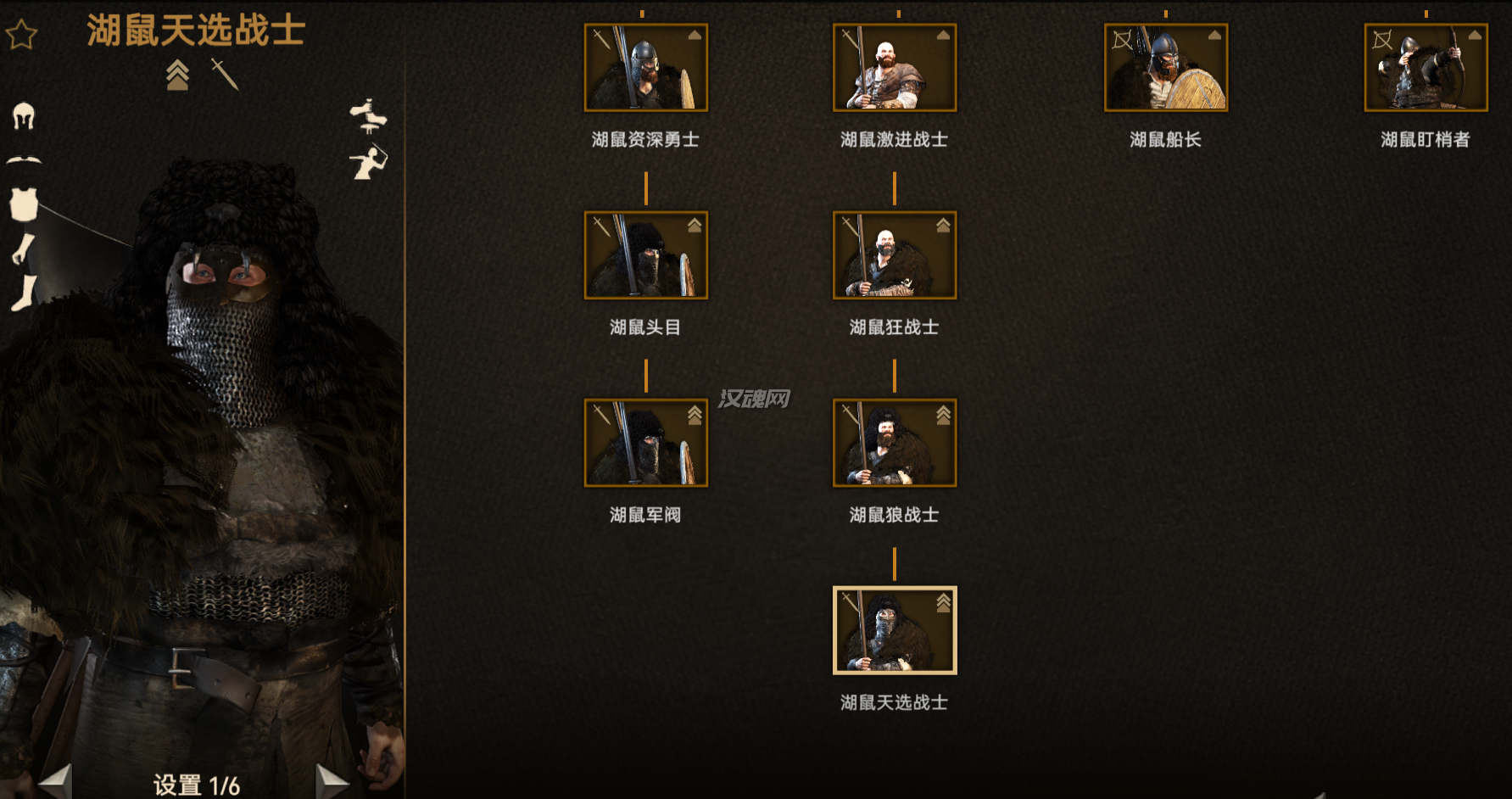Select 湖鼠资深勇士 troop portrait
This screenshot has width=1512, height=799.
tap(646, 68)
